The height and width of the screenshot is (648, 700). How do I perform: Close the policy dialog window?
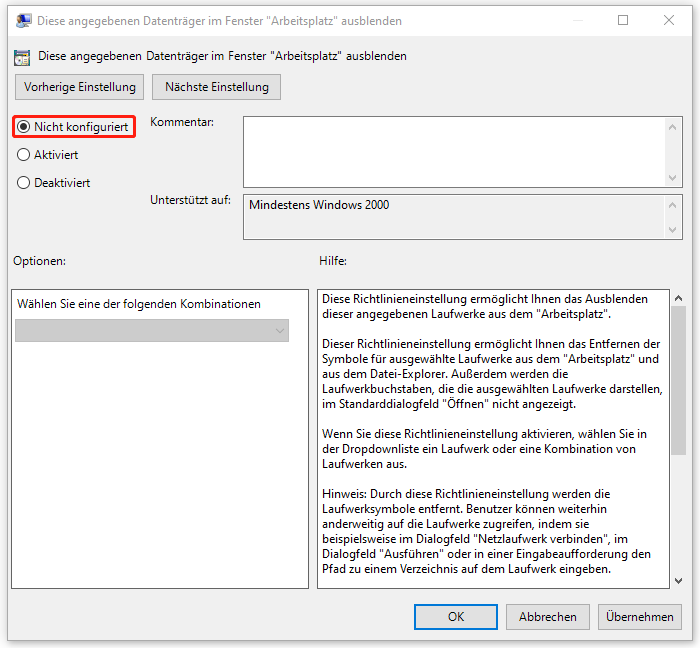point(669,20)
